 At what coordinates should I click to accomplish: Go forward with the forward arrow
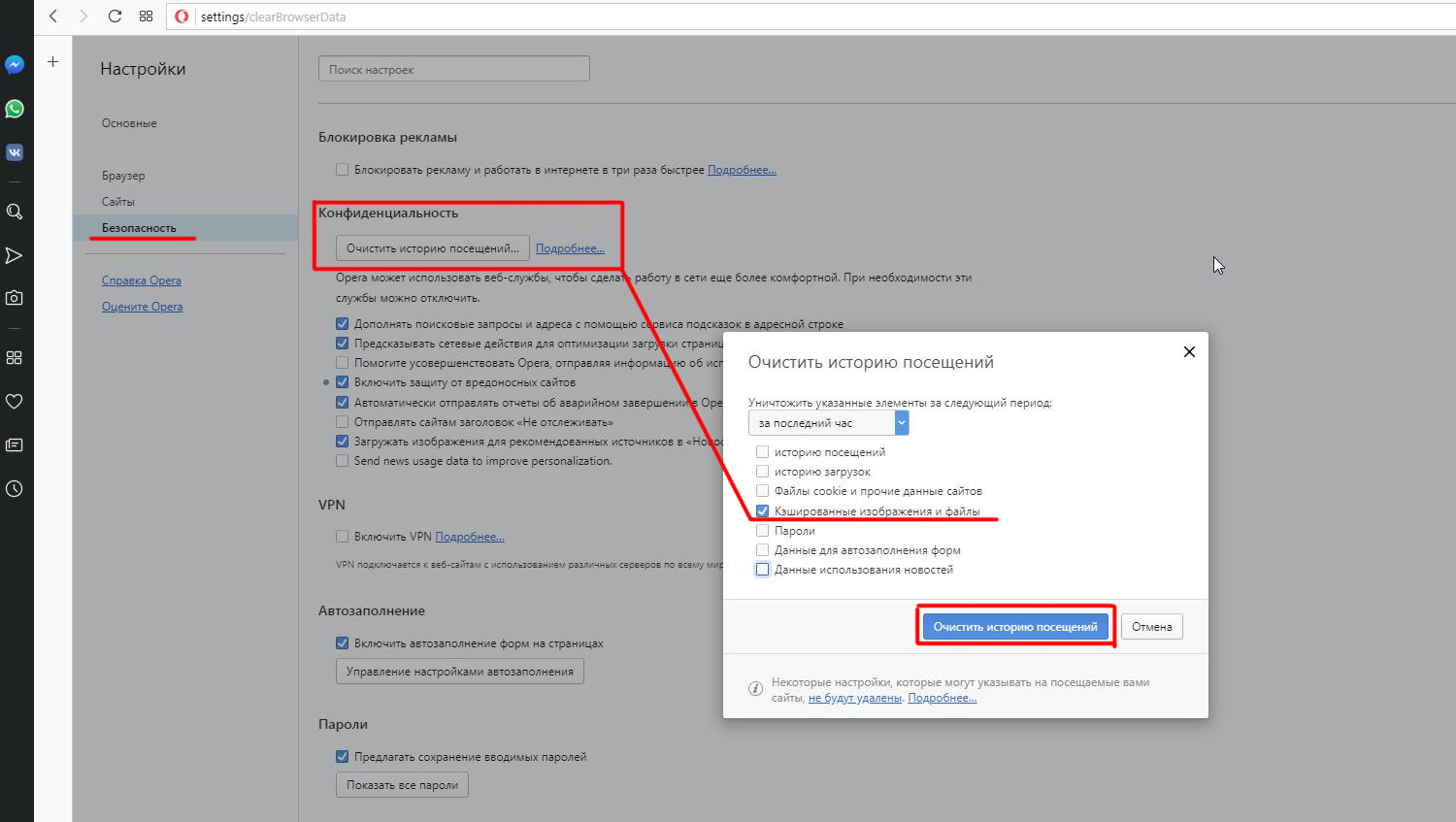tap(83, 16)
